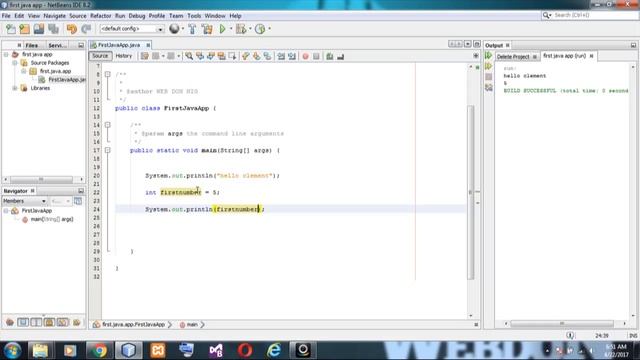
Task: Switch to the Services tab
Action: 57,45
